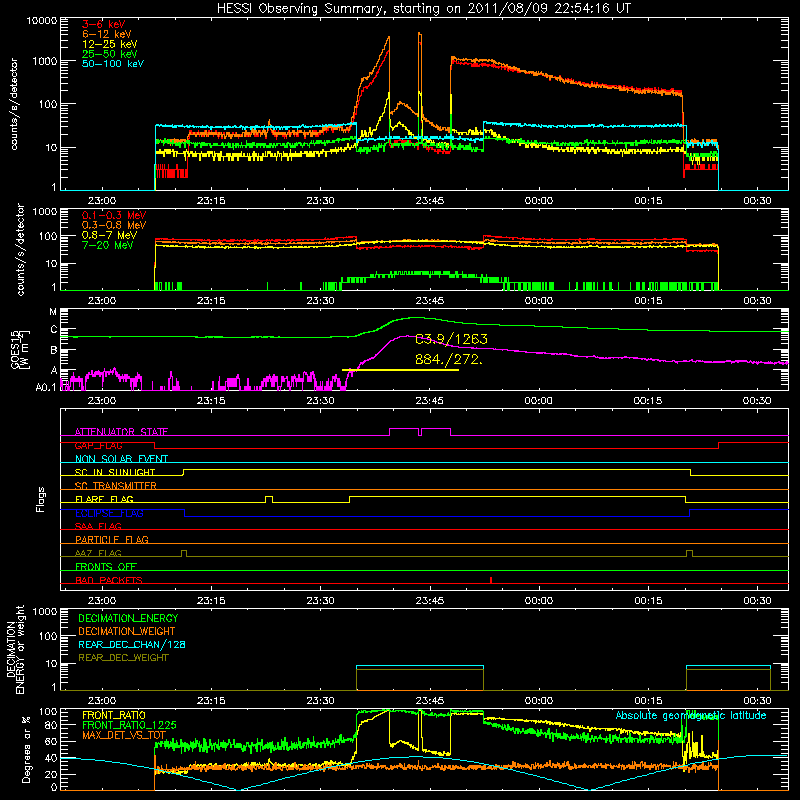The width and height of the screenshot is (800, 800).
Task: Click the SC_IN_SUNLIGHT flag label
Action: coord(115,472)
